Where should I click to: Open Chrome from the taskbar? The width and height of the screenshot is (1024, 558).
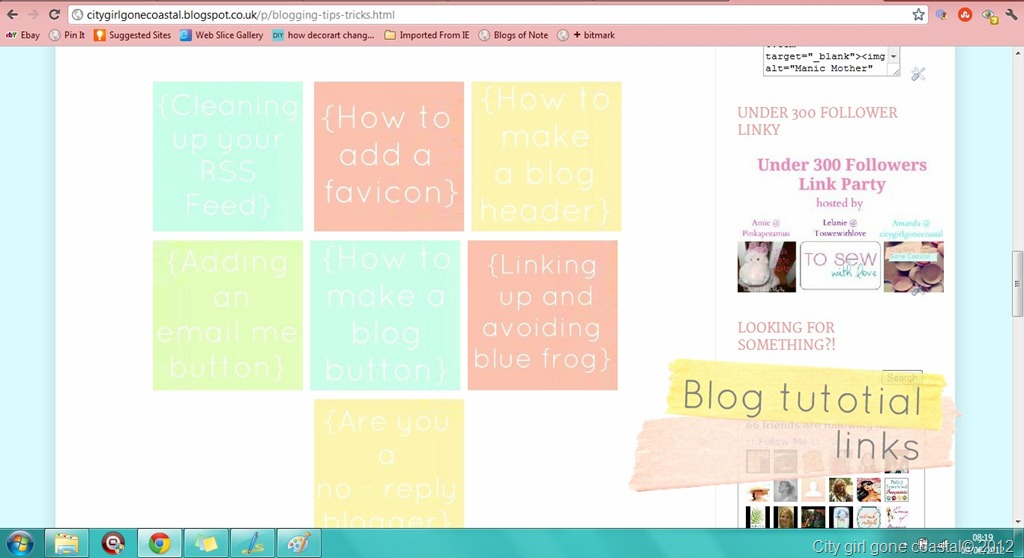click(159, 544)
